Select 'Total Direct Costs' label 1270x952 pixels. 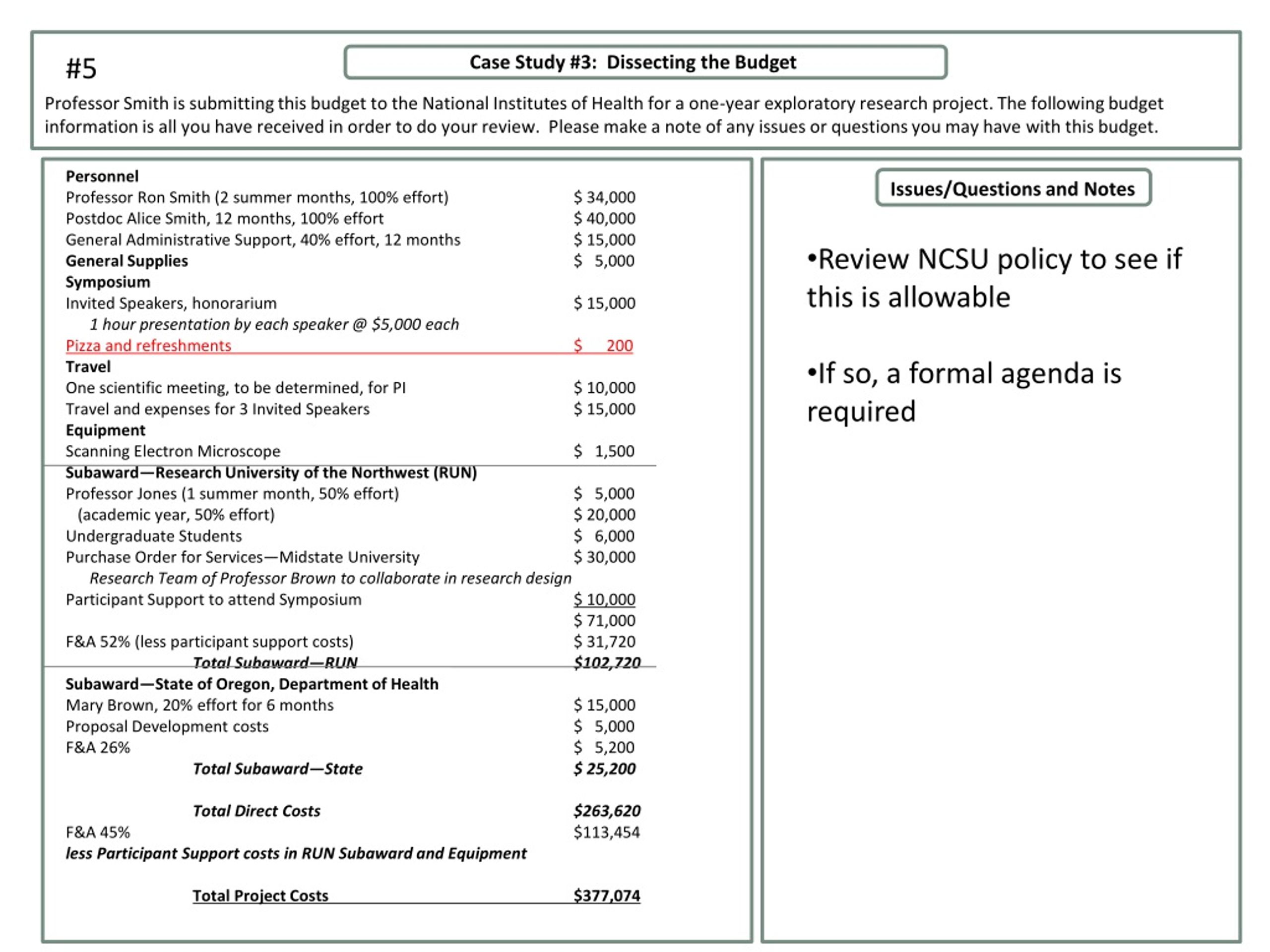pos(256,811)
